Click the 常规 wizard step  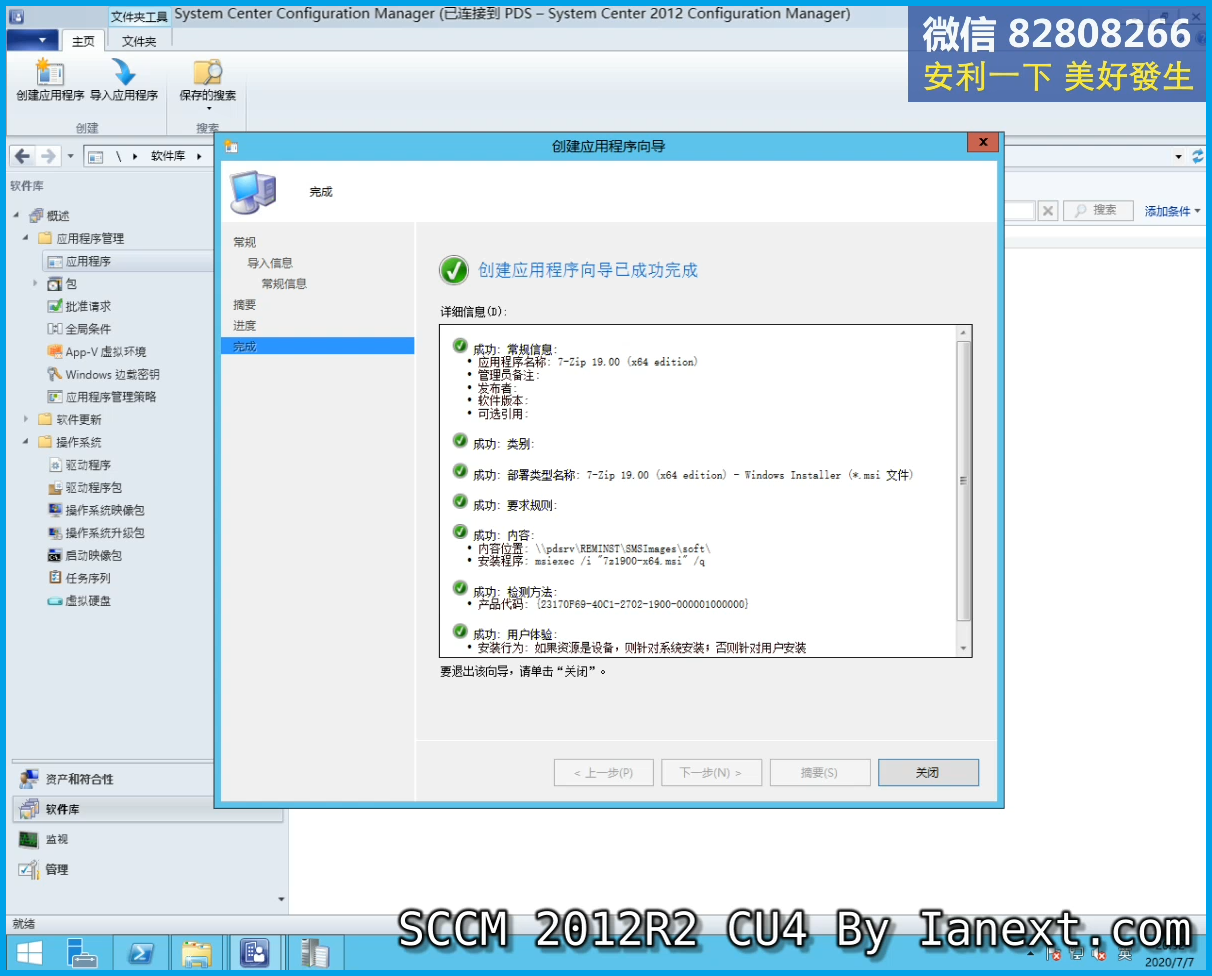pos(244,242)
